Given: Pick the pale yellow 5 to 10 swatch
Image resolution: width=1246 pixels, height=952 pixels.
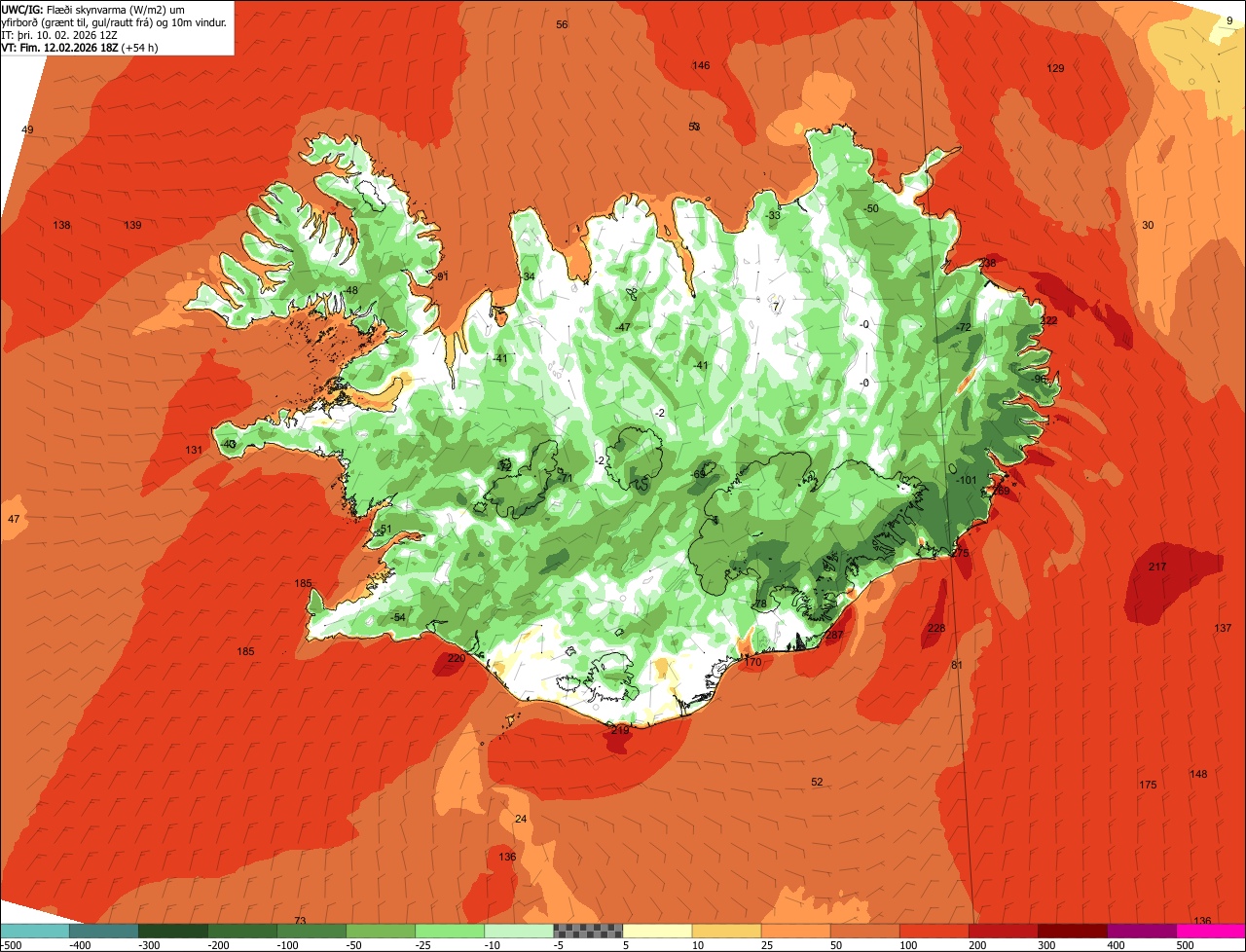Looking at the screenshot, I should coord(657,931).
